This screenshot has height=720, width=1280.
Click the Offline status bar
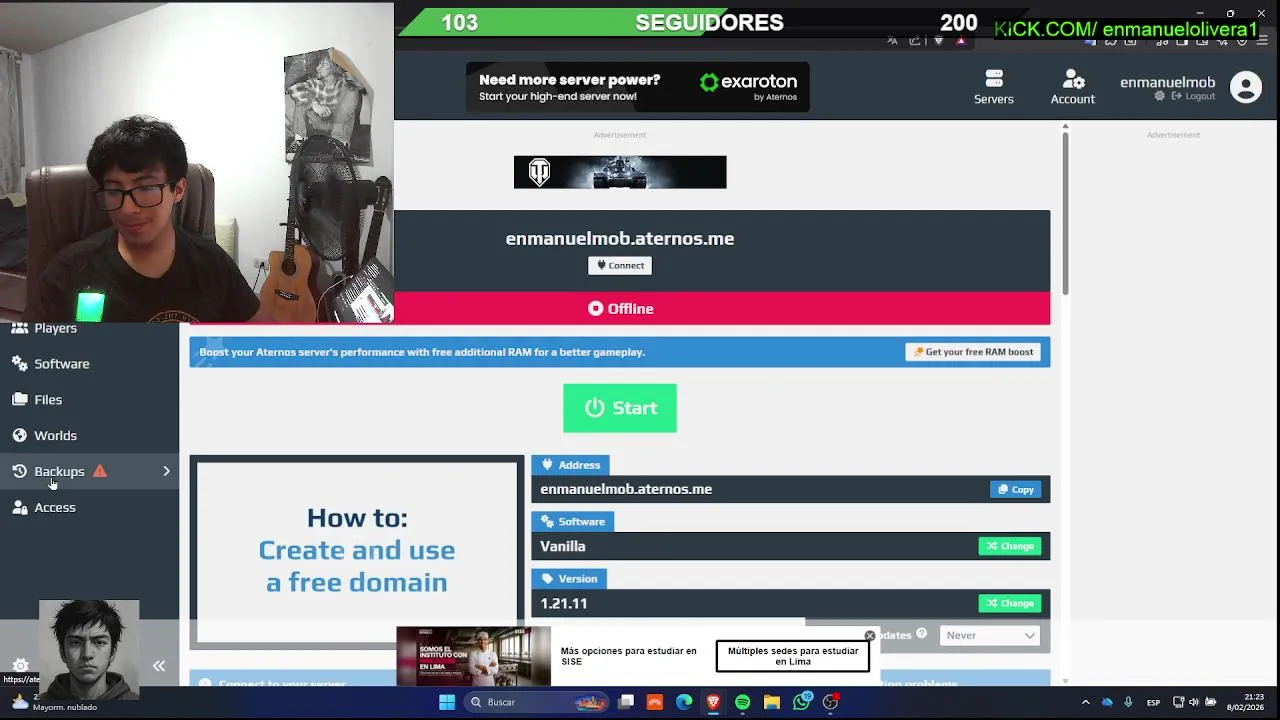pyautogui.click(x=620, y=308)
